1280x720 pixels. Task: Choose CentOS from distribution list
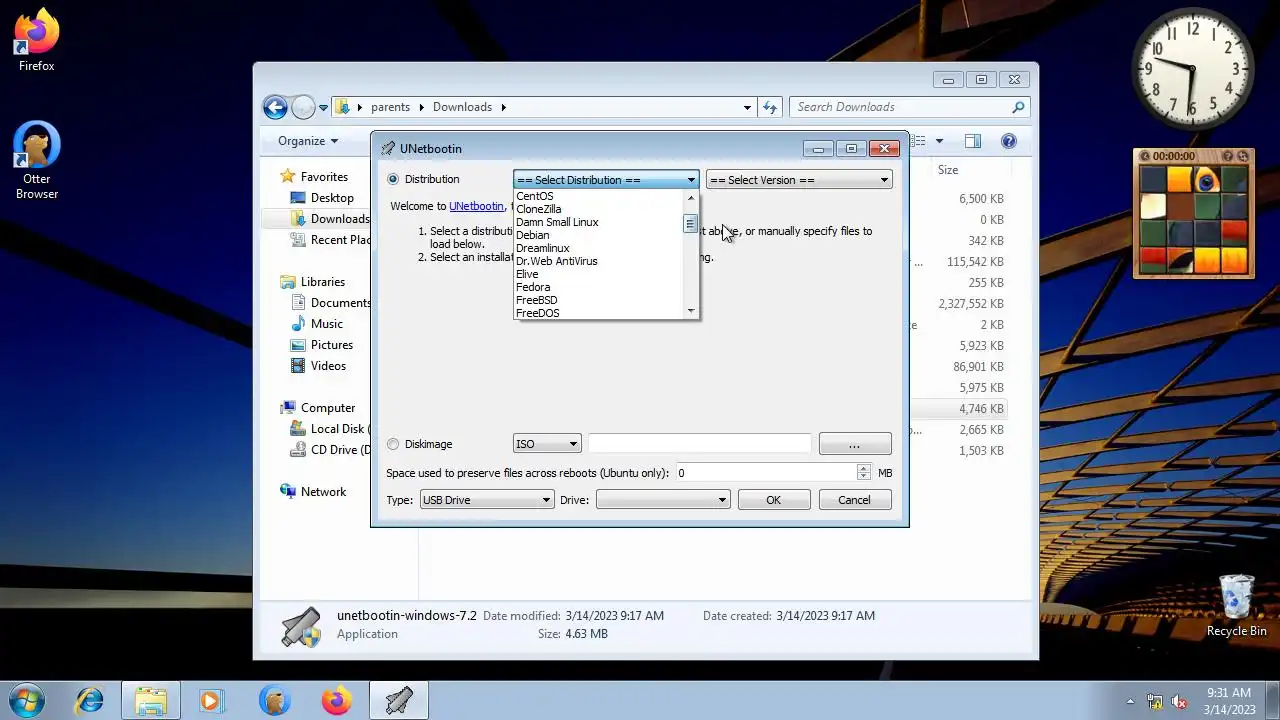tap(599, 196)
